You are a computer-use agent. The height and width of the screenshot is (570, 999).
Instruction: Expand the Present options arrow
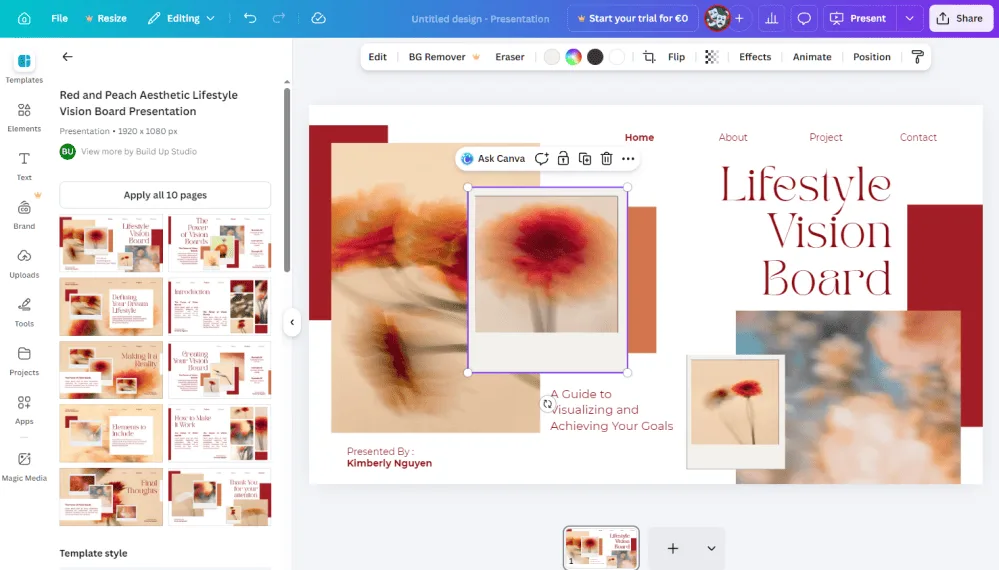[x=909, y=18]
